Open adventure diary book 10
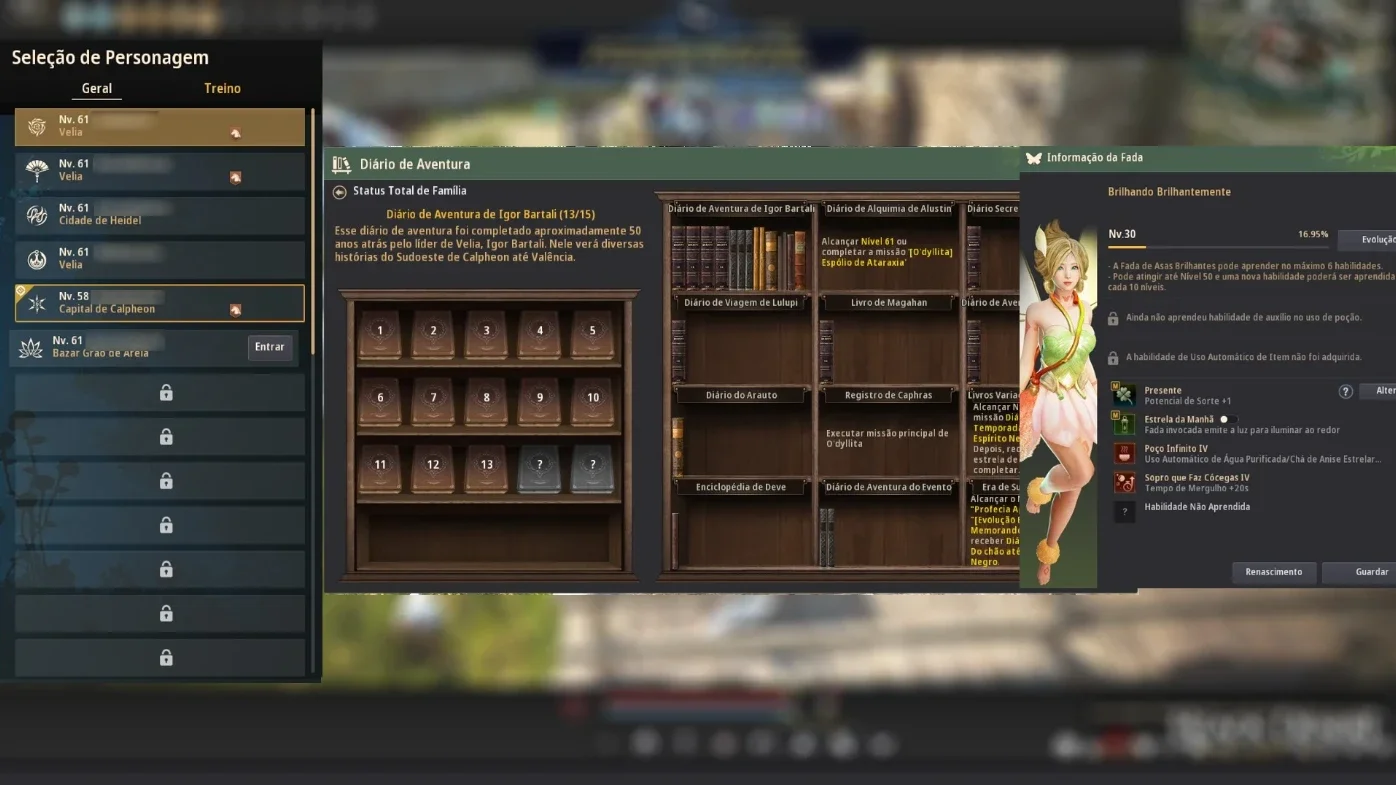The height and width of the screenshot is (785, 1396). pos(592,401)
